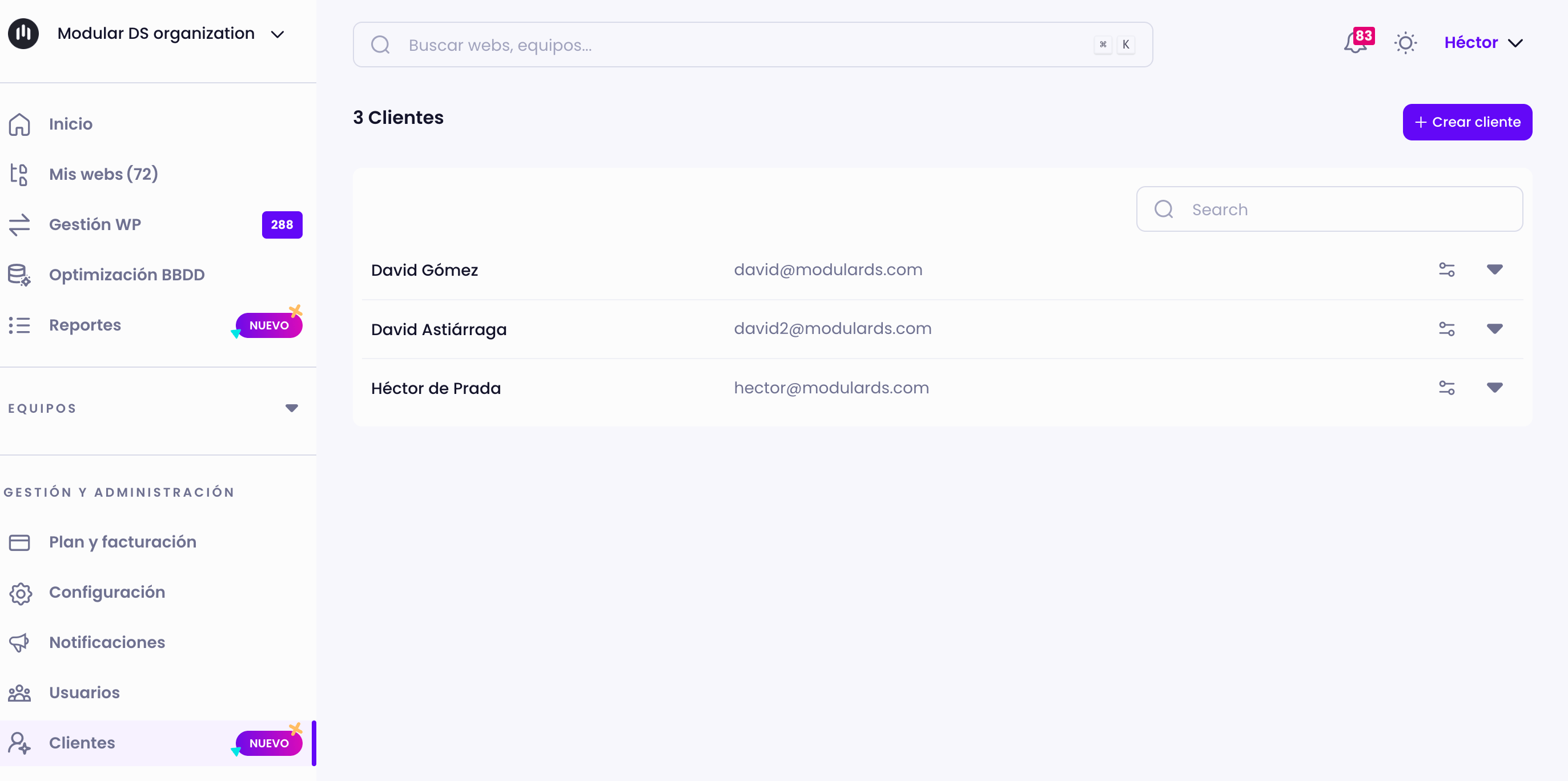This screenshot has height=781, width=1568.
Task: Click the Optimización BBDD database icon
Action: pyautogui.click(x=18, y=275)
